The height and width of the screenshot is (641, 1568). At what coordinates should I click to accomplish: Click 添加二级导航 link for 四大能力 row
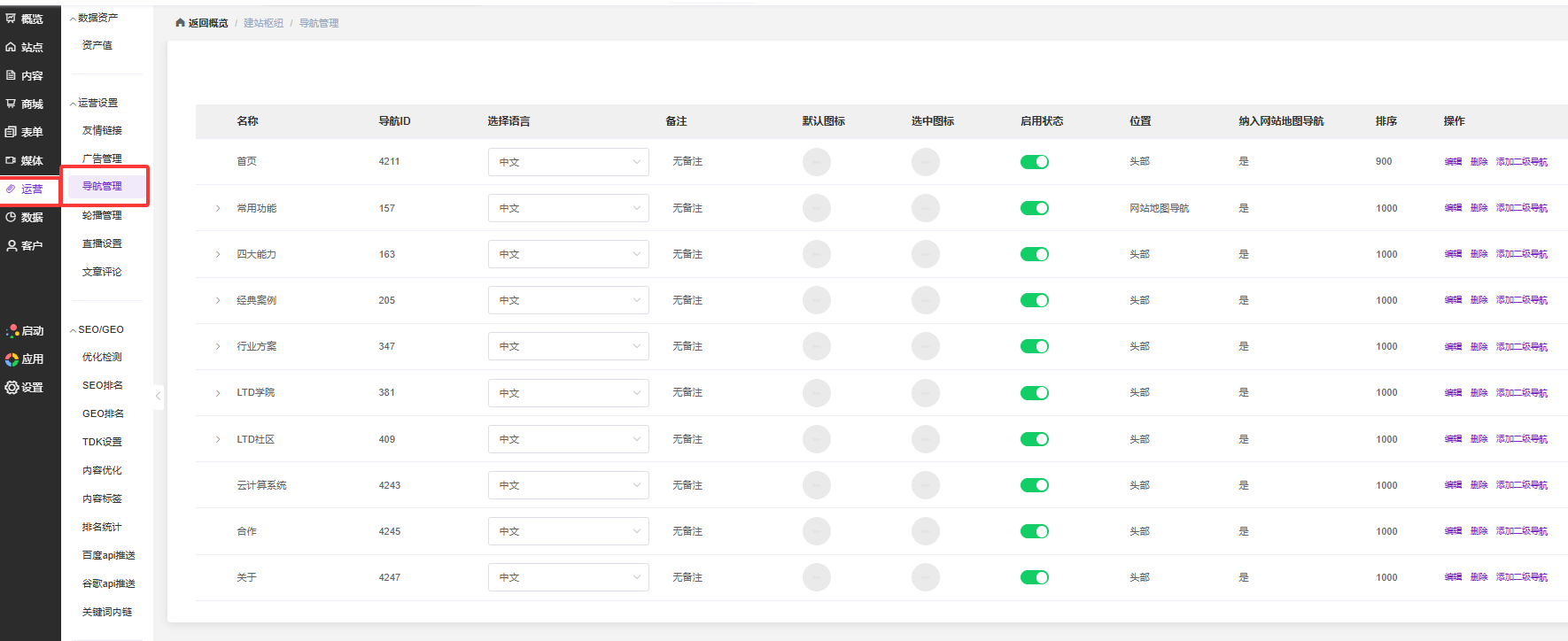(x=1521, y=254)
